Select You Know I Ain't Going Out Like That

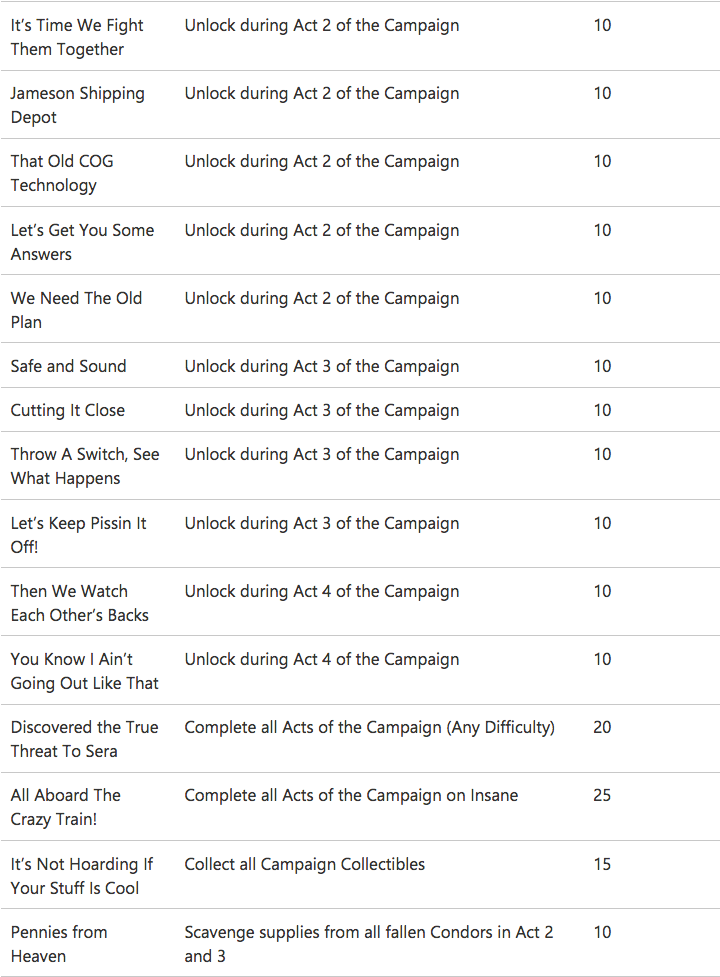tap(84, 670)
